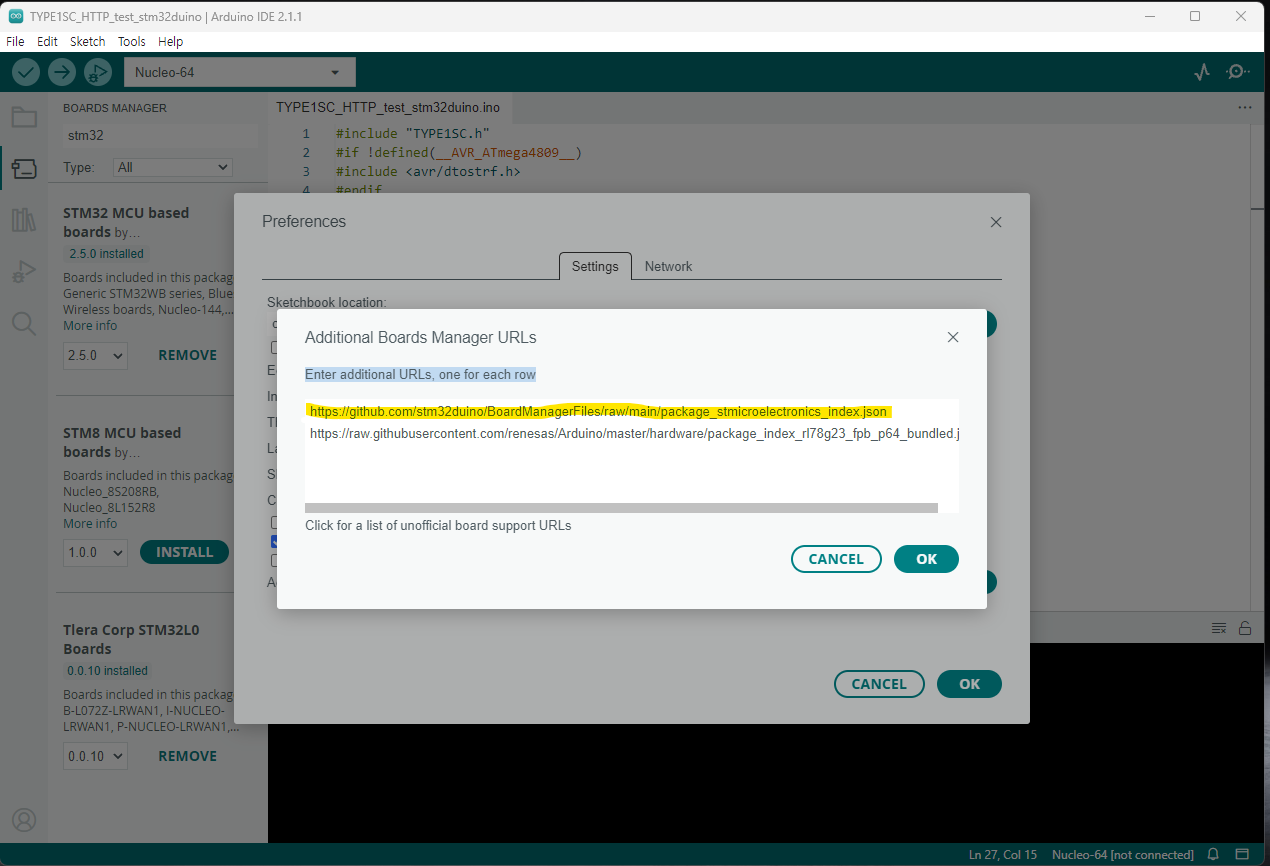Click More info under STM32 MCU based boards
This screenshot has width=1270, height=866.
pos(90,326)
